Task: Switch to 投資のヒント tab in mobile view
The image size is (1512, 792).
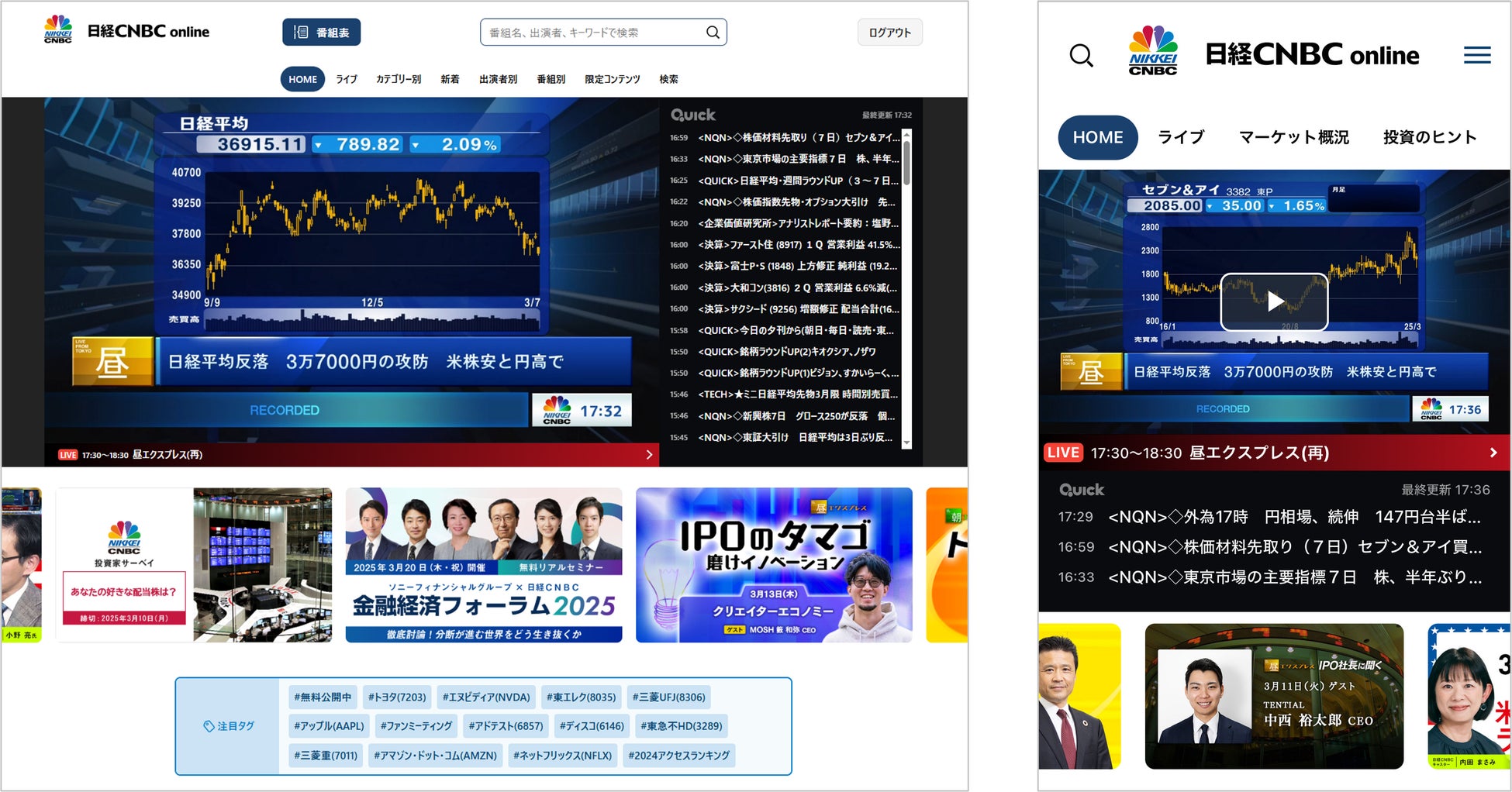Action: pyautogui.click(x=1430, y=137)
